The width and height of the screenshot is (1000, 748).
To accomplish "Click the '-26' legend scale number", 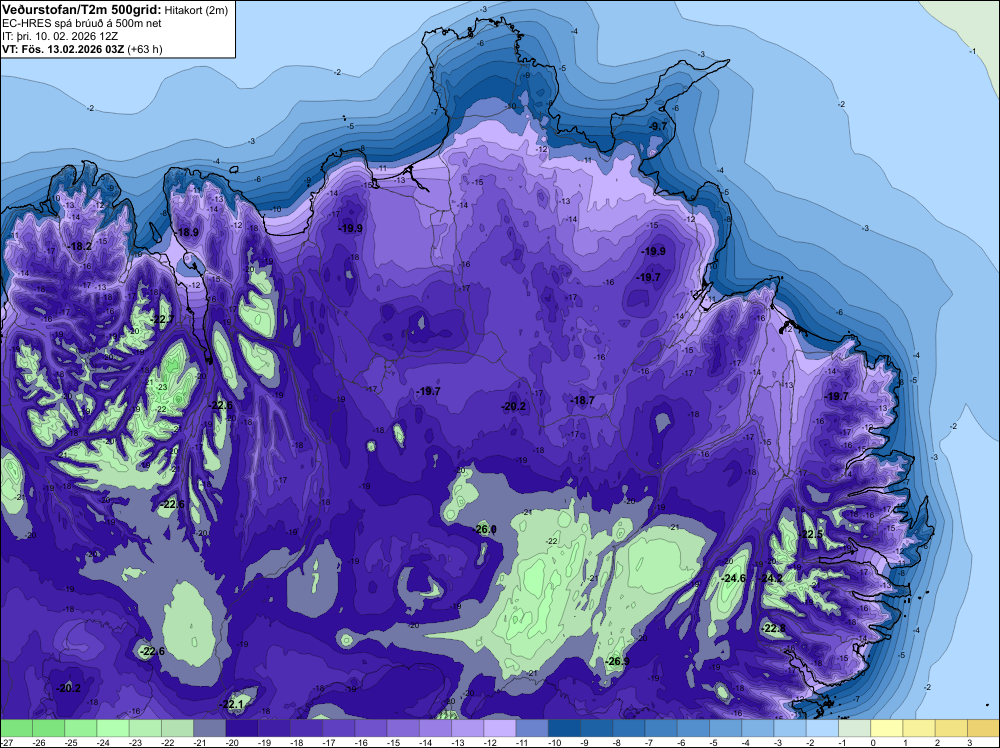I will (39, 742).
